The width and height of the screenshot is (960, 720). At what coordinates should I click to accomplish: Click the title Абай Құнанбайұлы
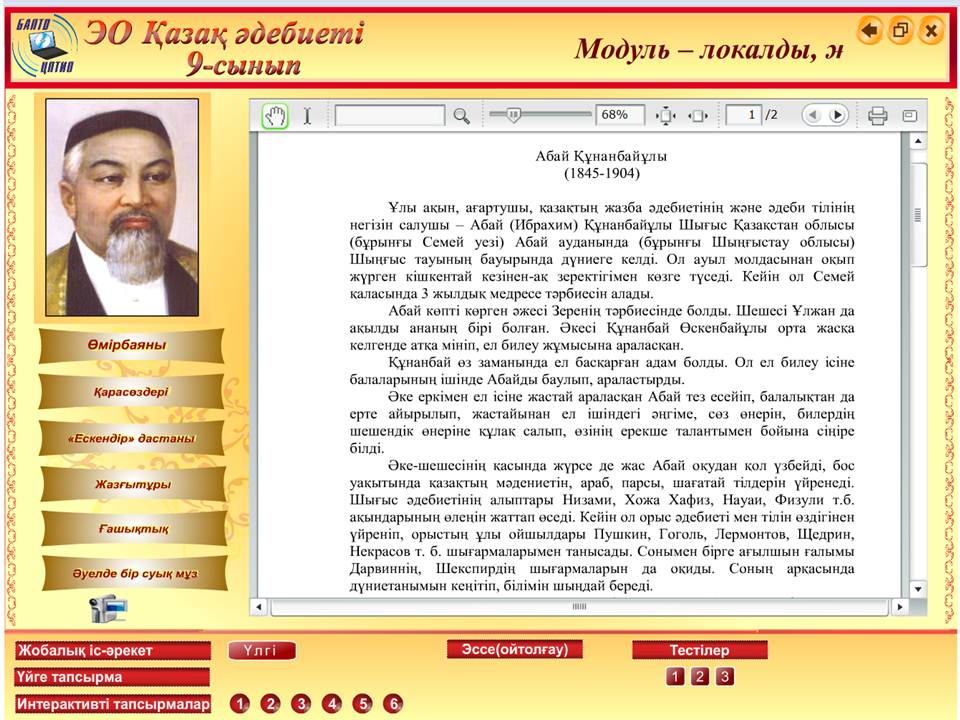pos(601,156)
